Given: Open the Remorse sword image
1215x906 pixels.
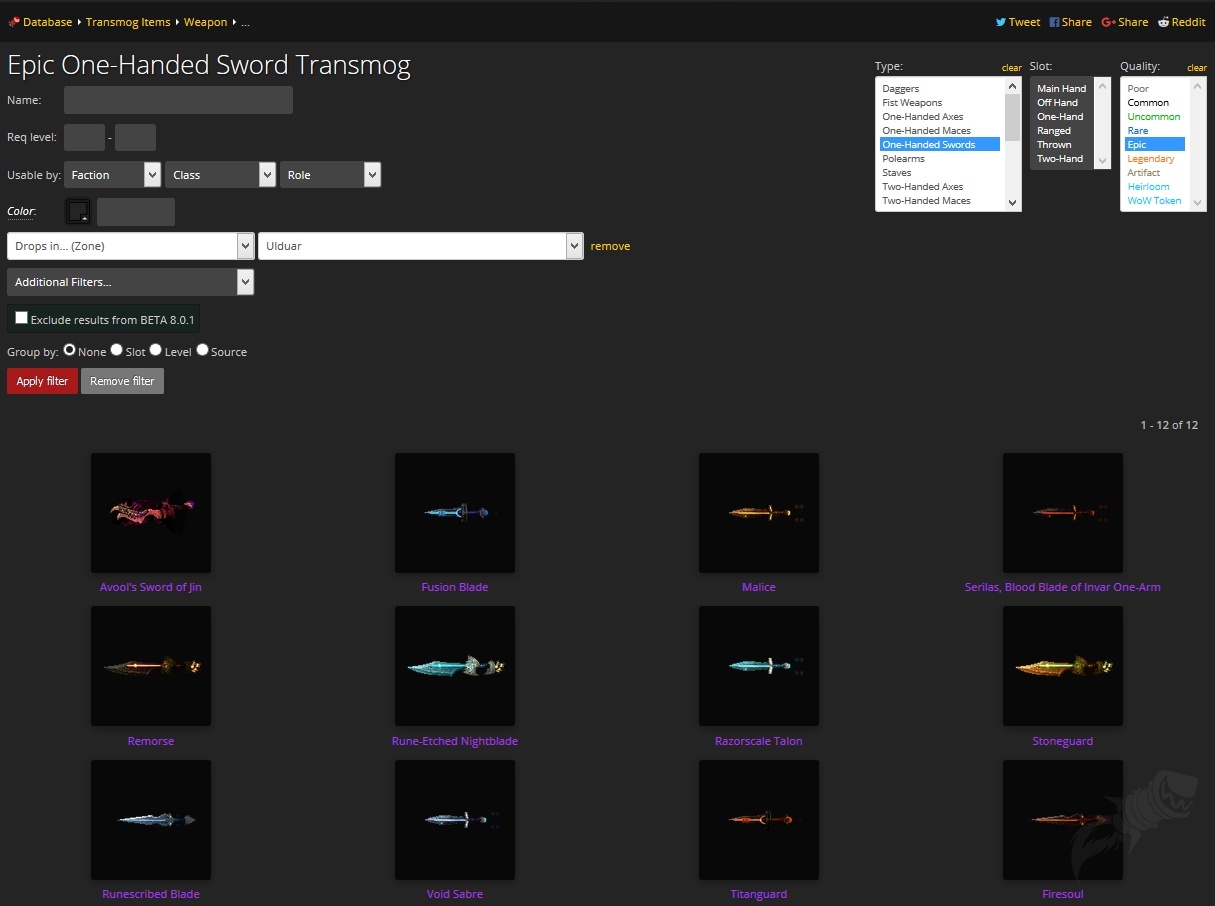Looking at the screenshot, I should click(x=151, y=666).
